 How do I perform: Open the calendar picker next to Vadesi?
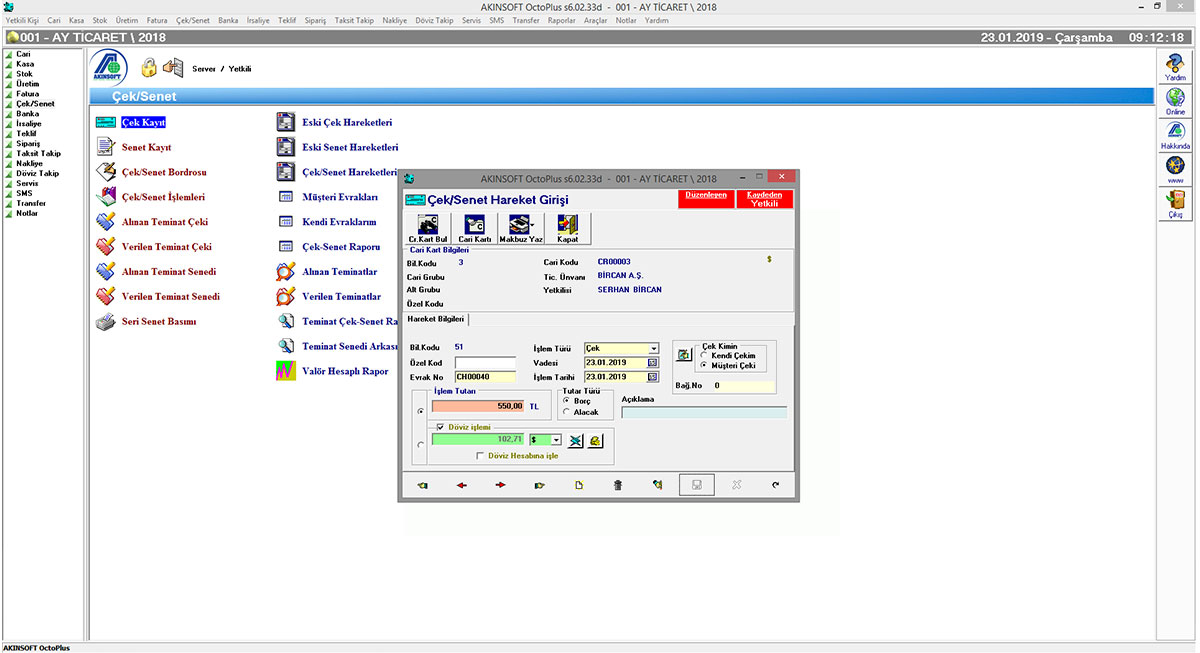653,363
